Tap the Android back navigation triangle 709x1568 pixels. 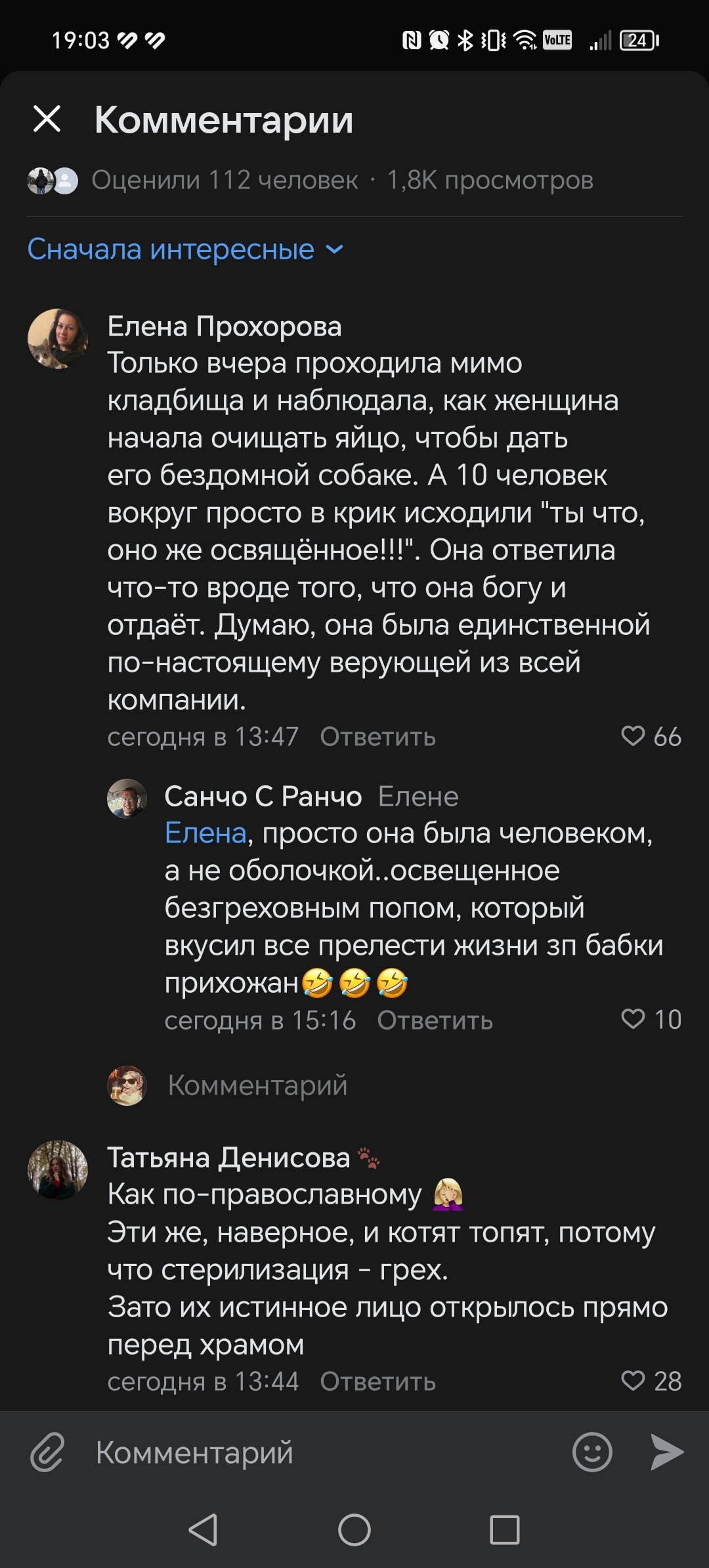(203, 1530)
